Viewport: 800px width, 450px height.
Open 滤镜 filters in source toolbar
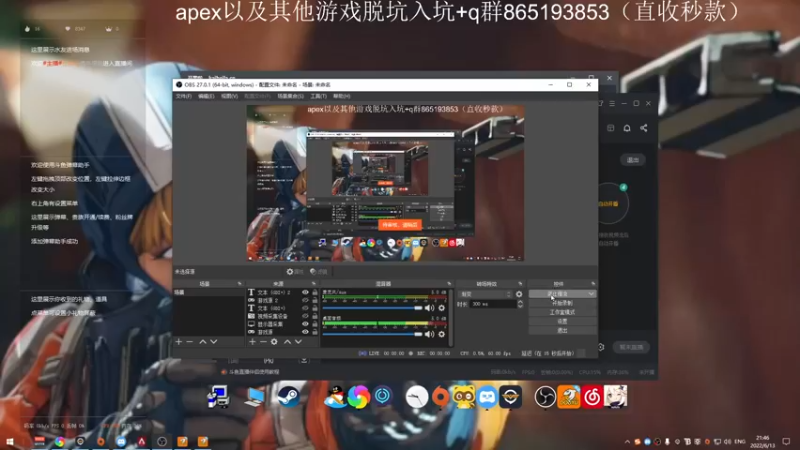(x=319, y=271)
